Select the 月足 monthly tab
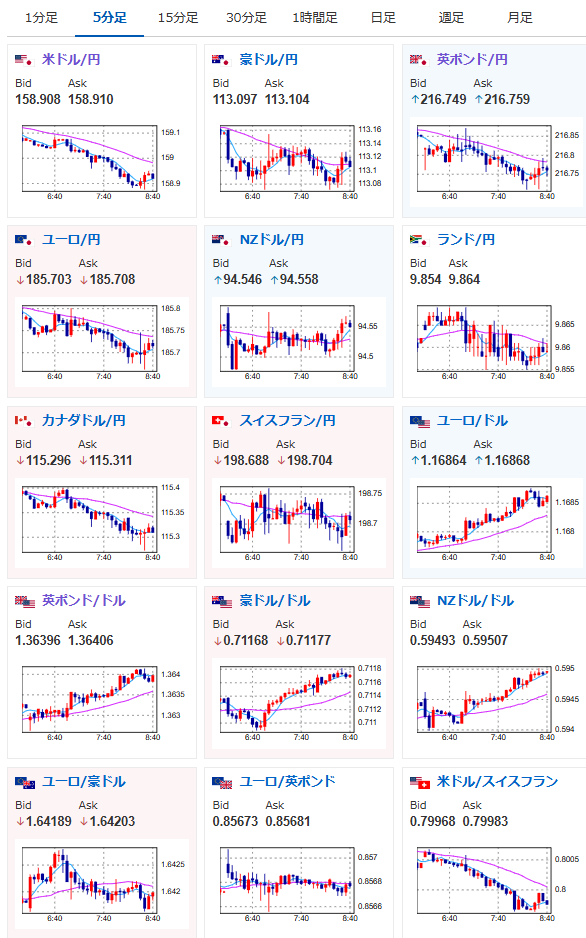The image size is (586, 938). [520, 18]
